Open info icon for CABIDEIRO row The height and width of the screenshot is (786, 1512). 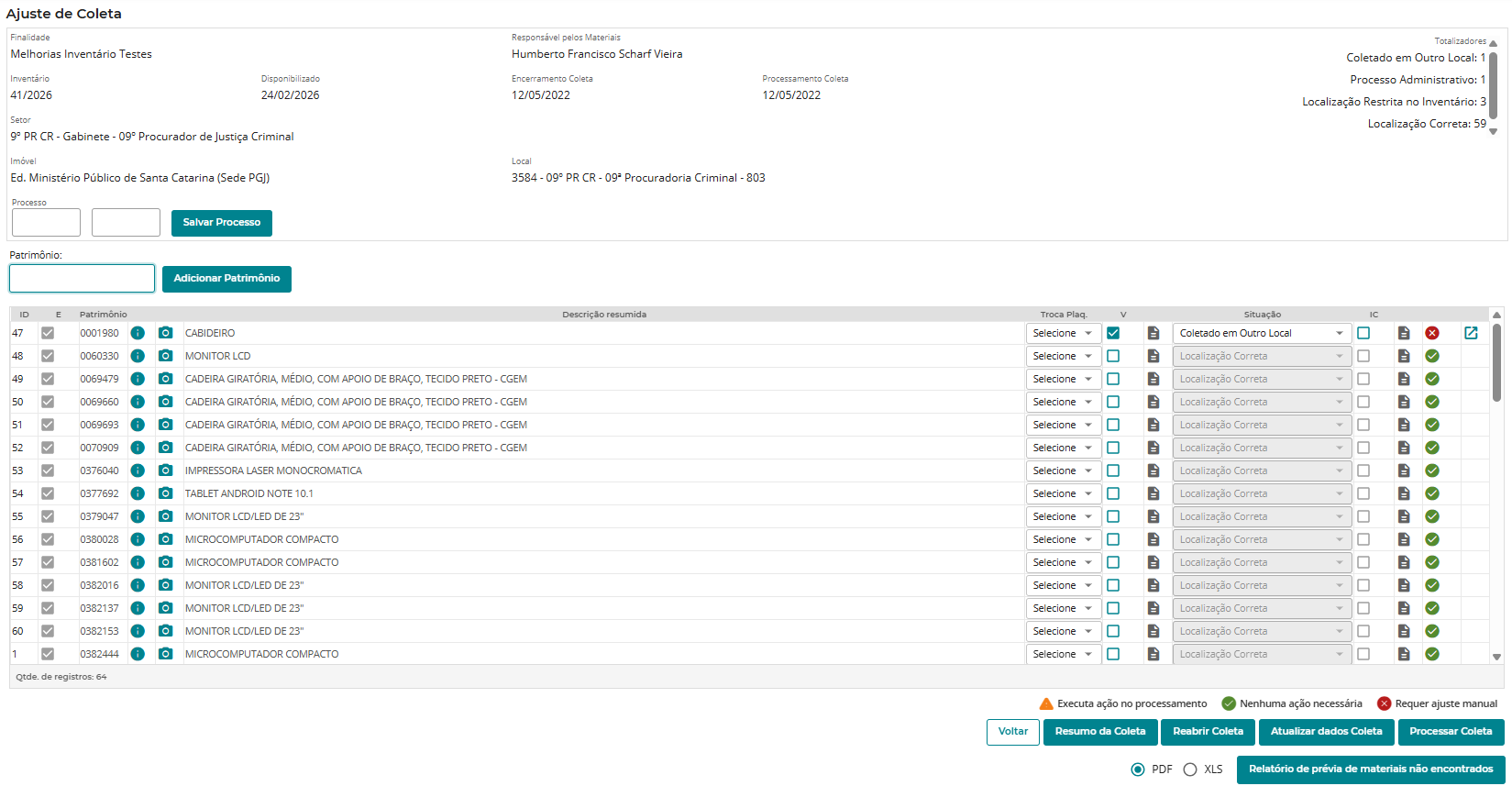[x=138, y=333]
